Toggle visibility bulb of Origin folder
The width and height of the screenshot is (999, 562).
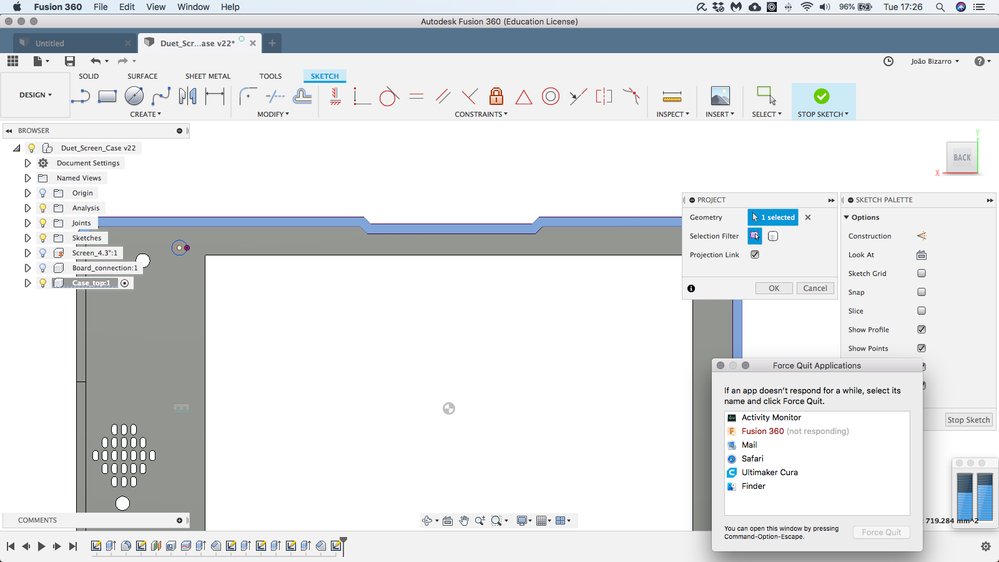tap(43, 192)
